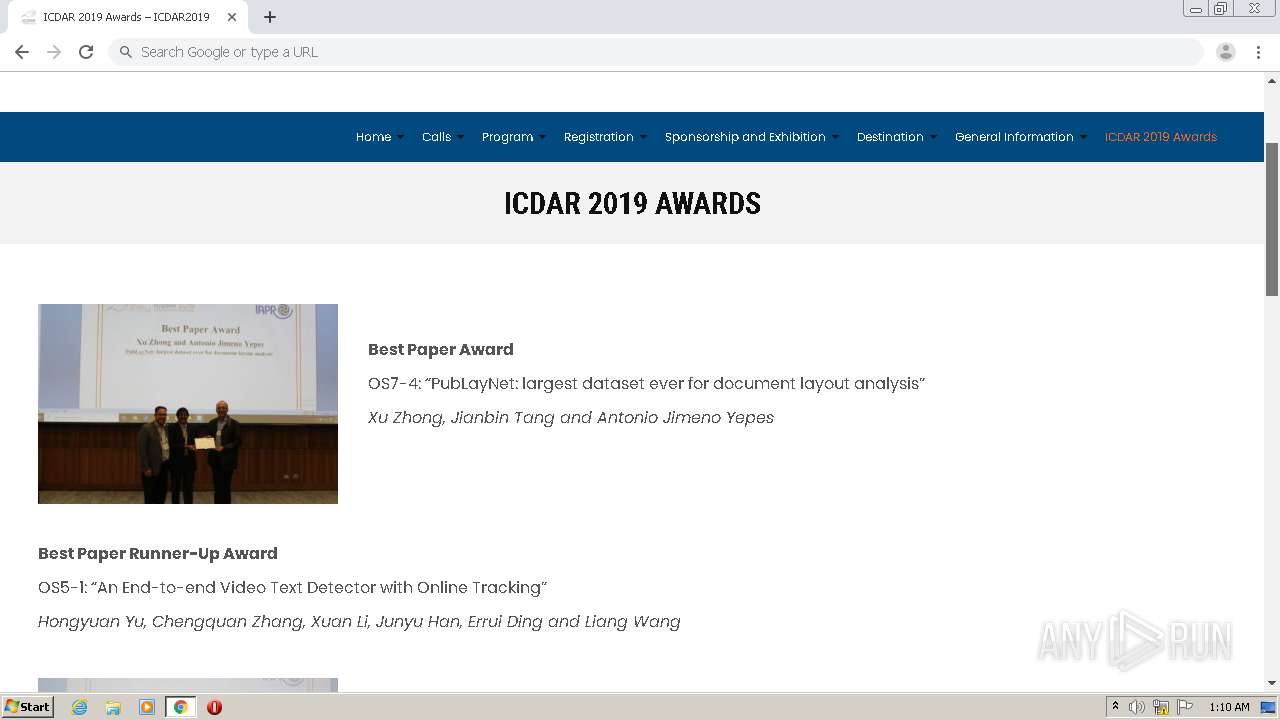Viewport: 1280px width, 720px height.
Task: Click Show desktop button on taskbar
Action: point(1269,707)
